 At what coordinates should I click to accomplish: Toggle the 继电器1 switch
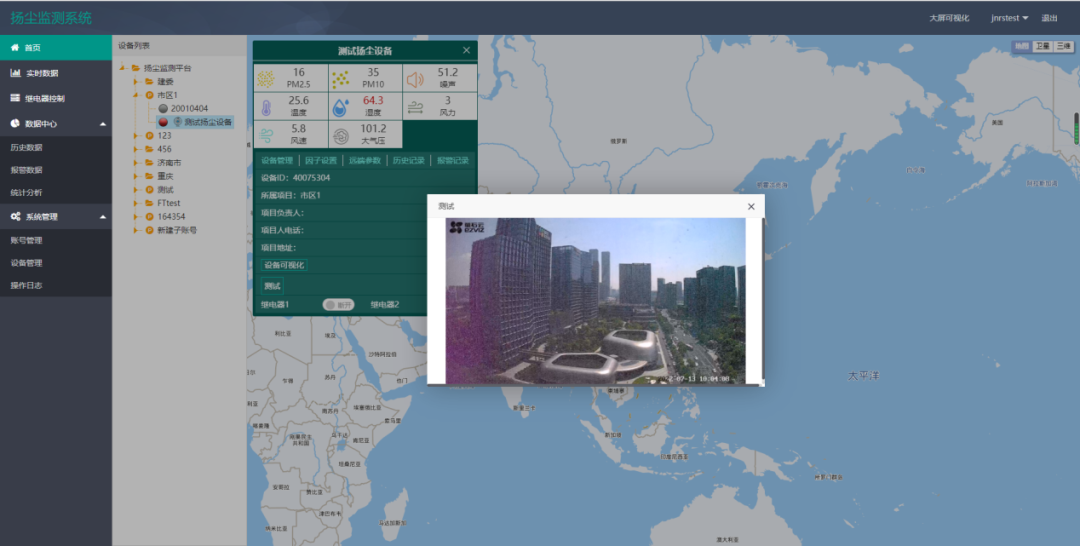338,305
